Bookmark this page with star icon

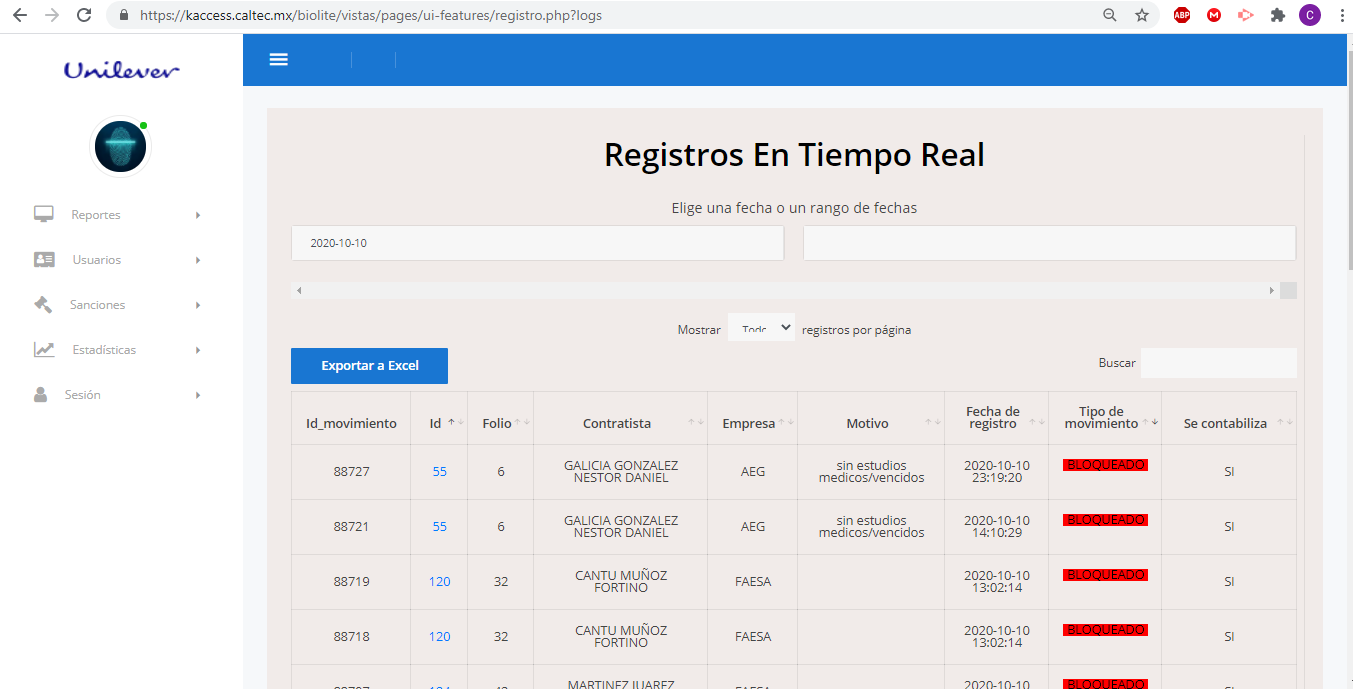(1142, 15)
